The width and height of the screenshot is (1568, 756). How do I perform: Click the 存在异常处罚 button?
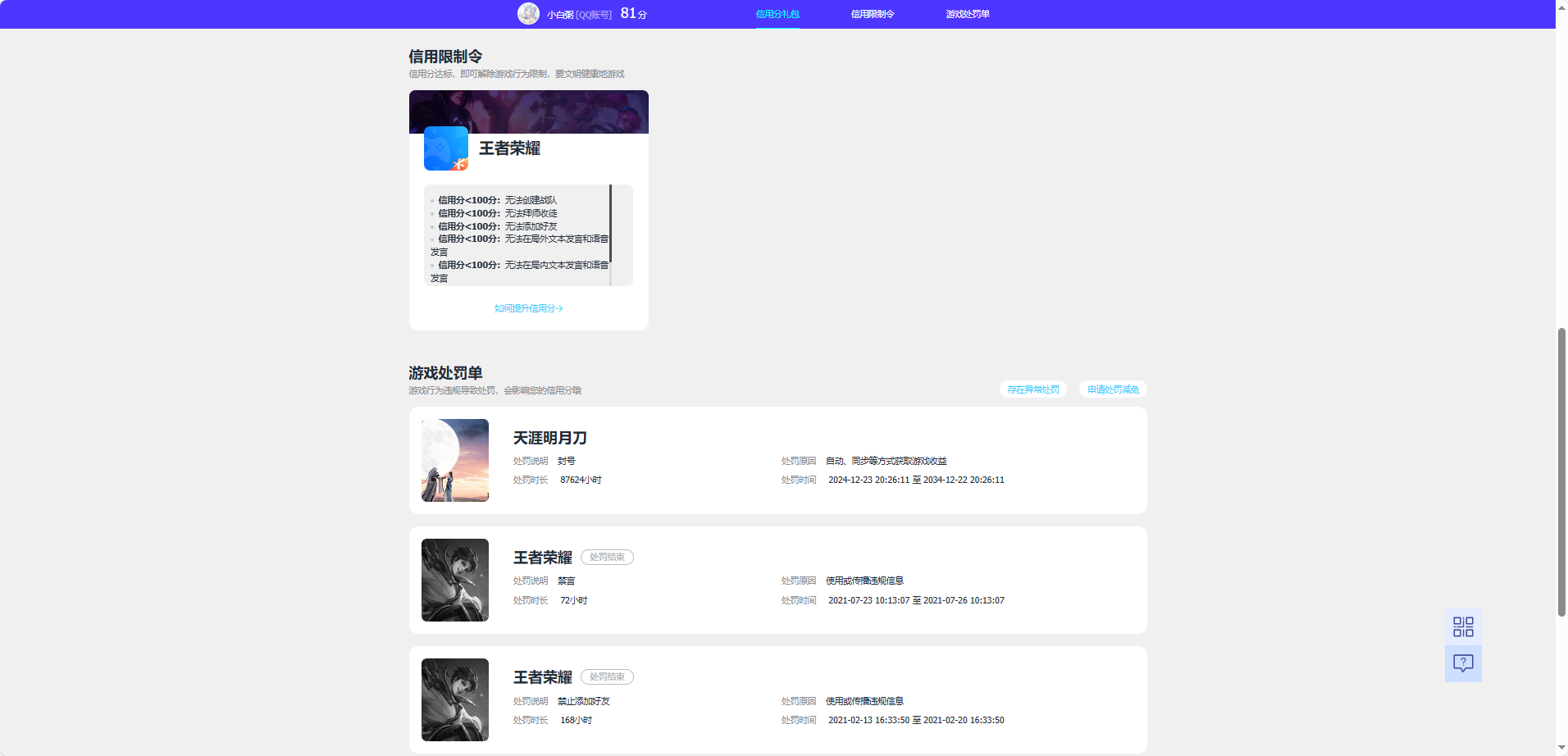[x=1032, y=389]
